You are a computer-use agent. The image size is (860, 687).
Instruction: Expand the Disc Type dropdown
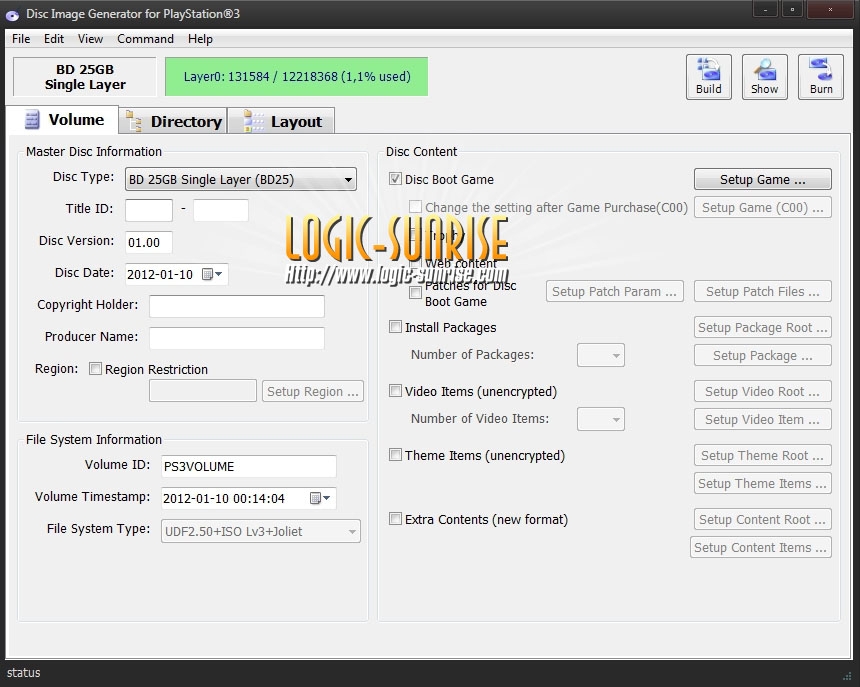(x=241, y=179)
